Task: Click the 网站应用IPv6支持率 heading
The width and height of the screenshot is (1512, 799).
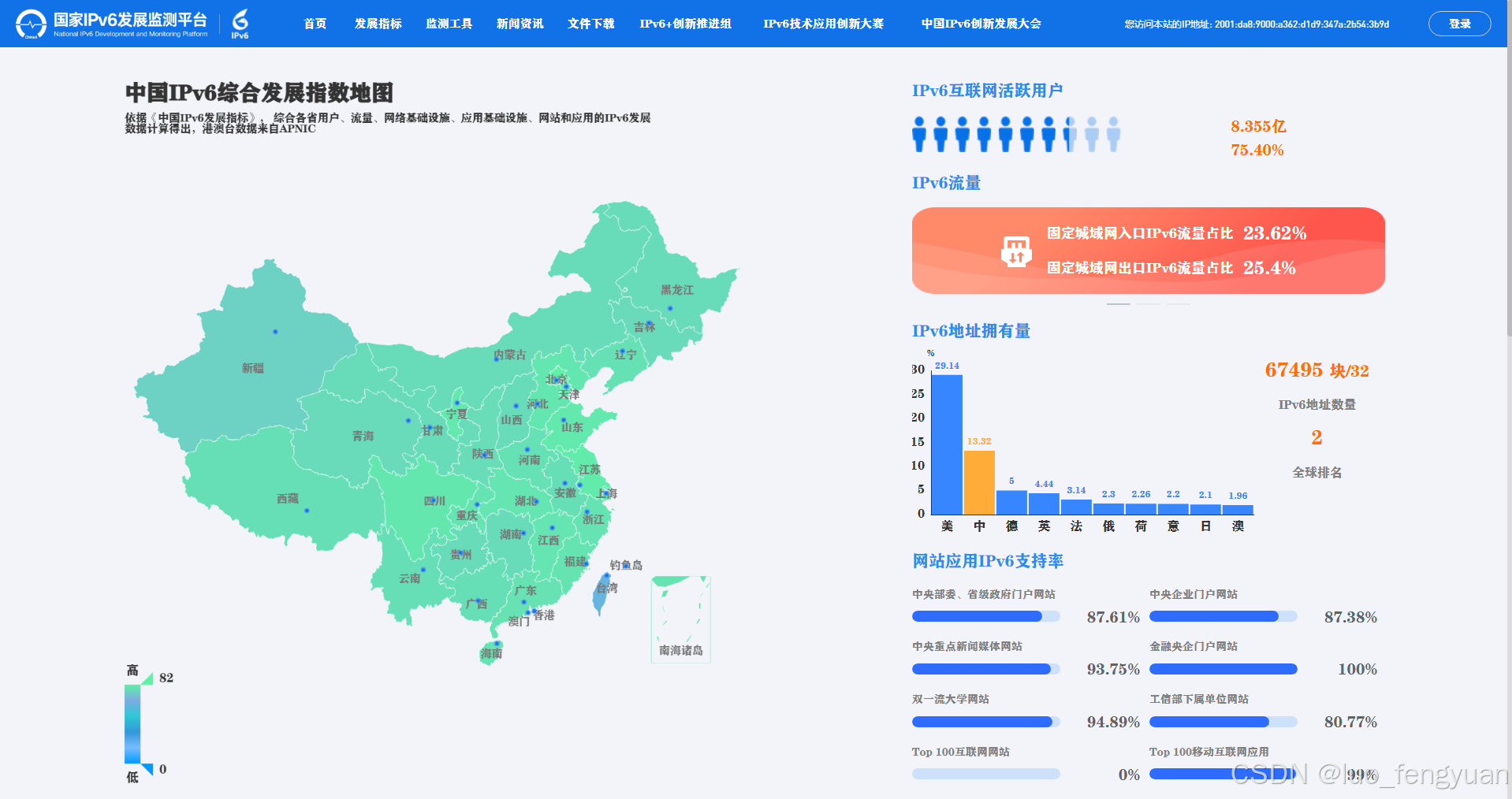Action: 988,561
